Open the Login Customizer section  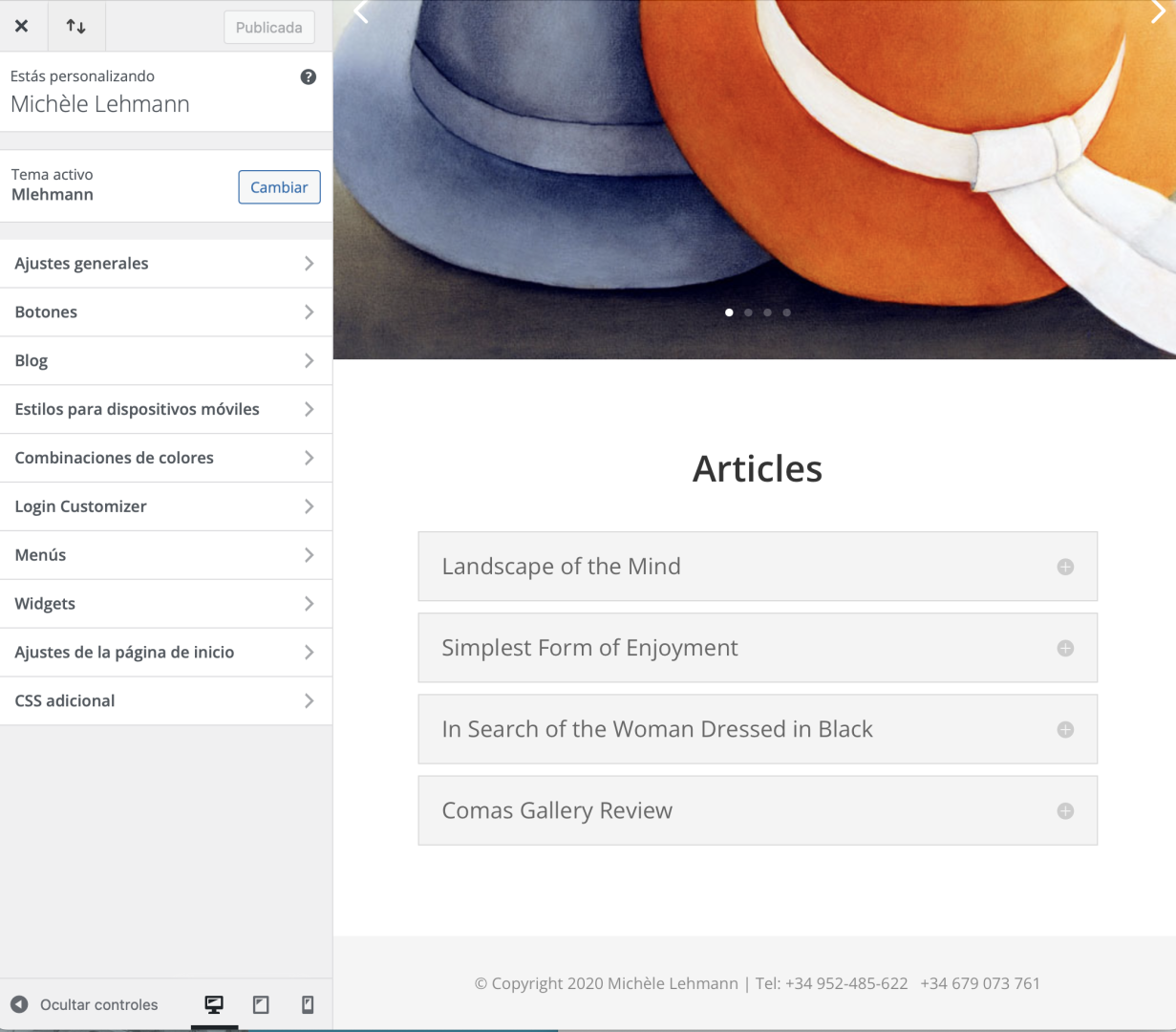coord(166,507)
